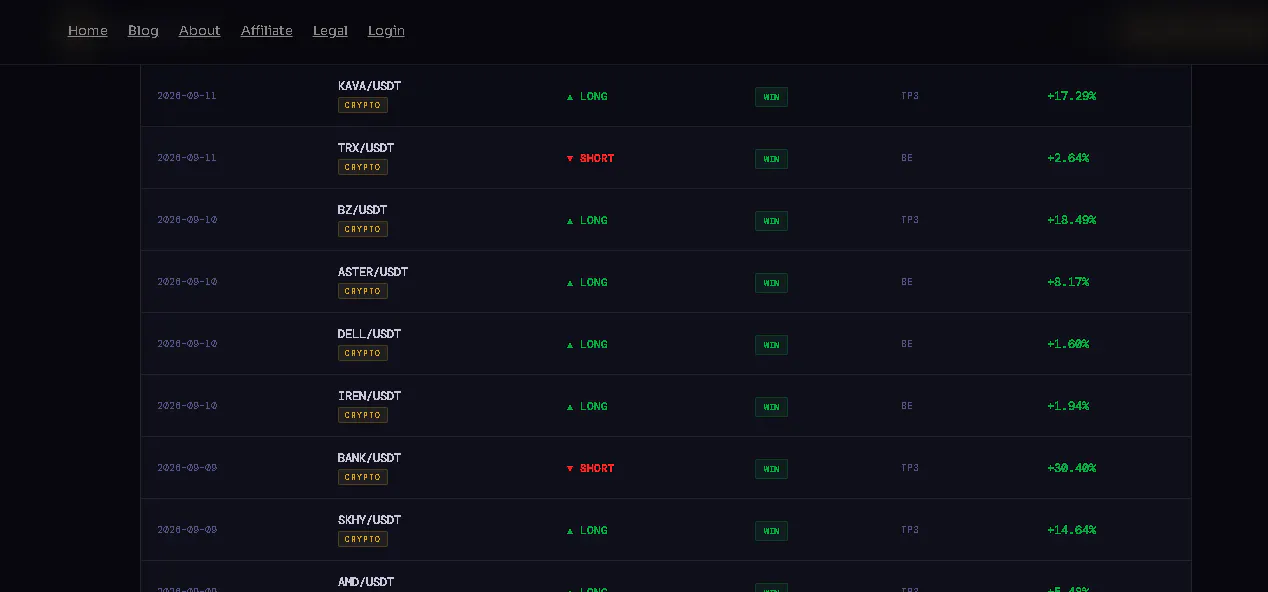This screenshot has width=1268, height=592.
Task: Click the LONG indicator in BZ/USDT row
Action: tap(587, 221)
